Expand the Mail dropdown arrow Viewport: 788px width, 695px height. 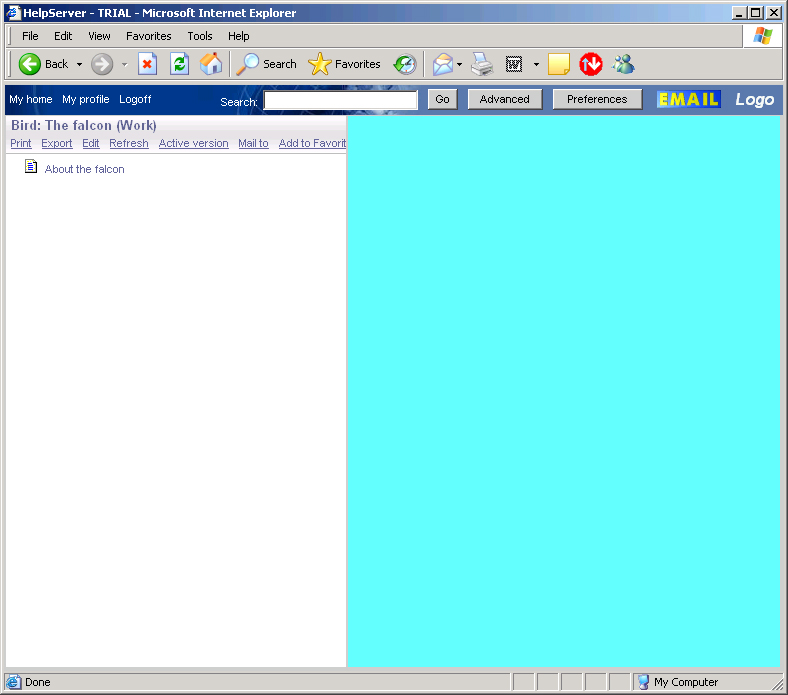(x=459, y=64)
